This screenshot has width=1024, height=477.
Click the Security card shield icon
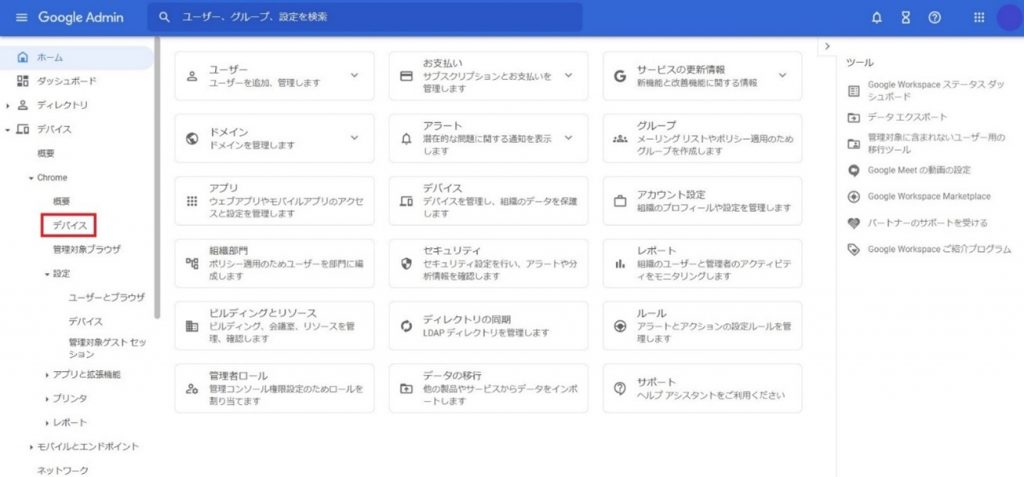(x=406, y=263)
